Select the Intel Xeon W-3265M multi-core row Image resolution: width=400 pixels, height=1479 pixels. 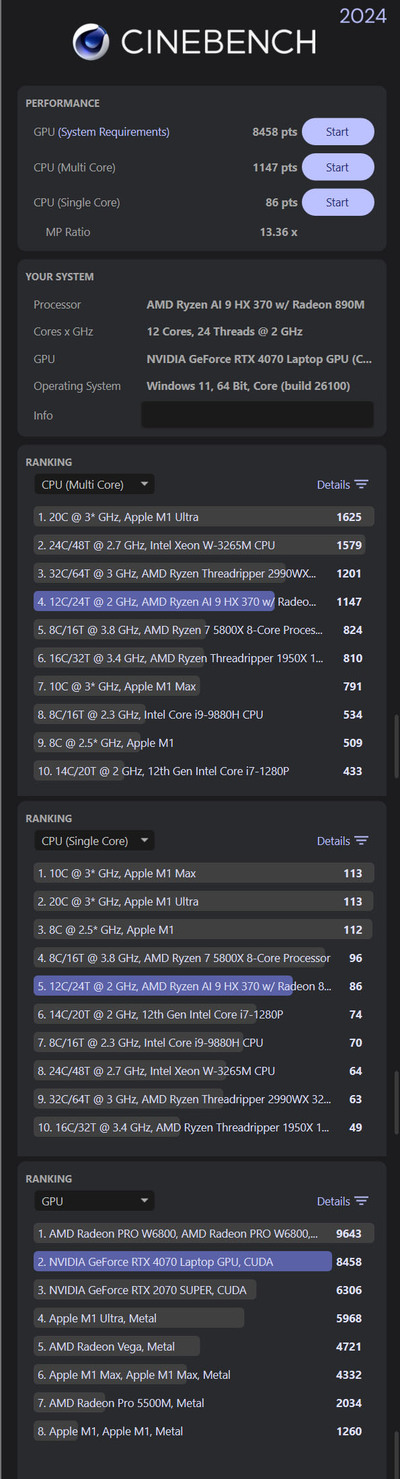tap(204, 545)
